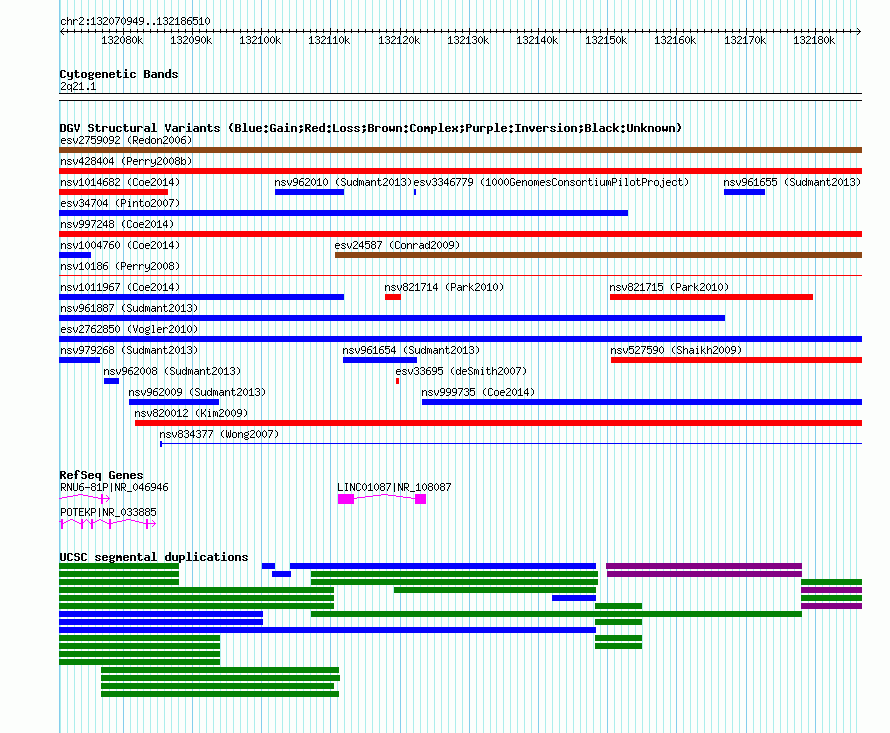Click nsv10186 (Perry2008) label
The image size is (890, 733).
[120, 266]
